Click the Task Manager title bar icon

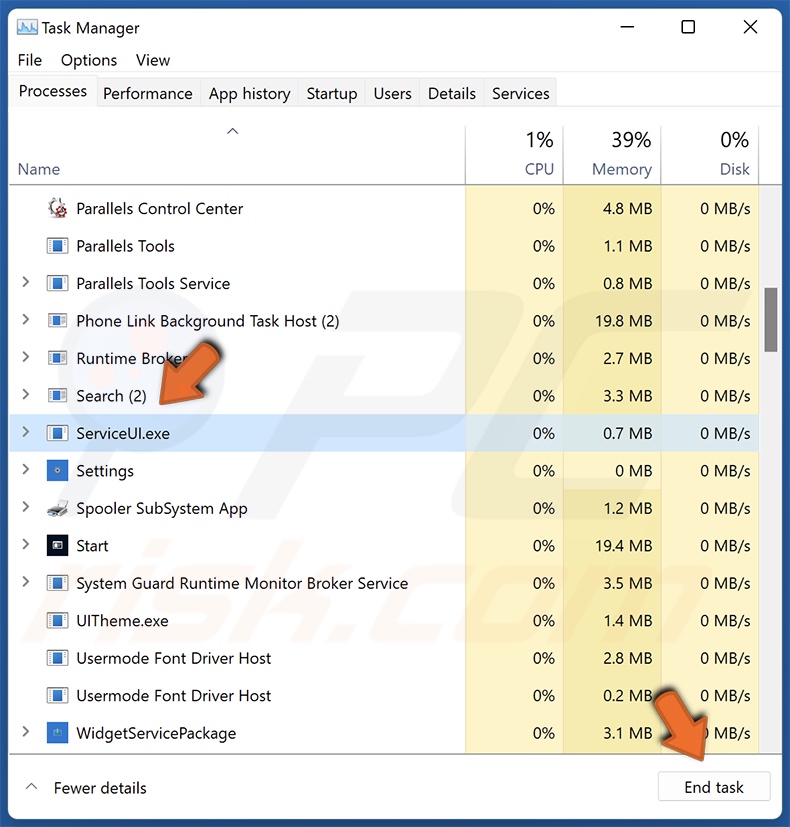[27, 27]
